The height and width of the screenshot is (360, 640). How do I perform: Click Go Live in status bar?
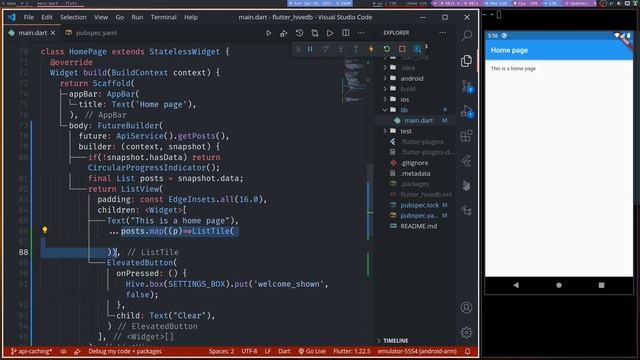click(x=312, y=351)
